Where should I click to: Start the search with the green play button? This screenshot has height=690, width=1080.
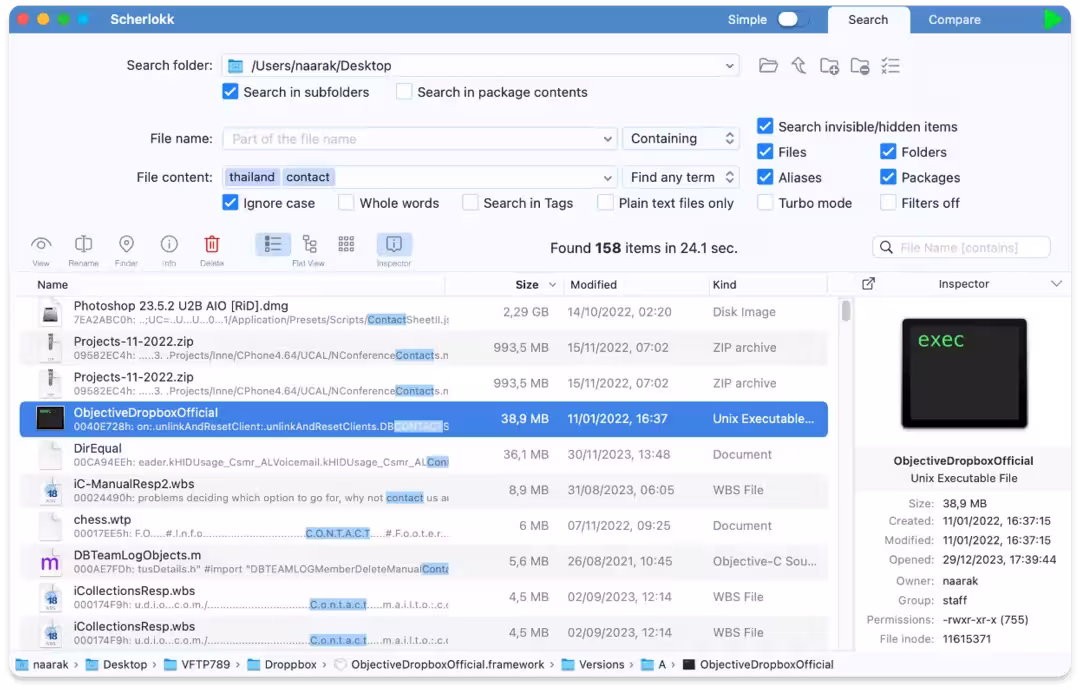pyautogui.click(x=1052, y=19)
